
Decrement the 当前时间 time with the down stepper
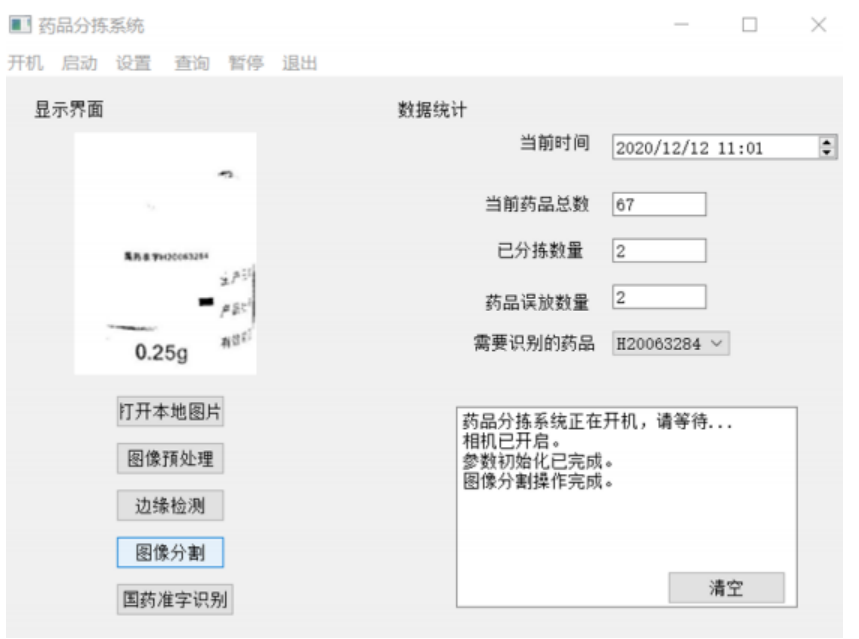[827, 152]
